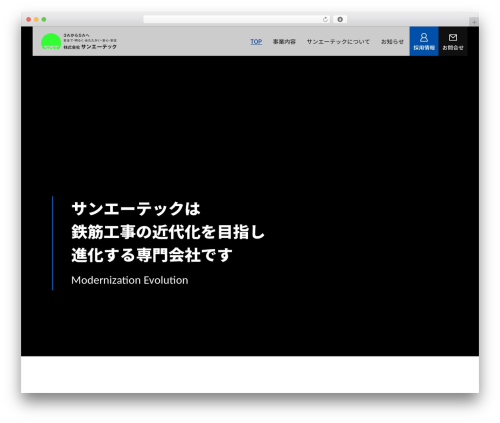Click the blue 採用情報 button

(x=424, y=41)
